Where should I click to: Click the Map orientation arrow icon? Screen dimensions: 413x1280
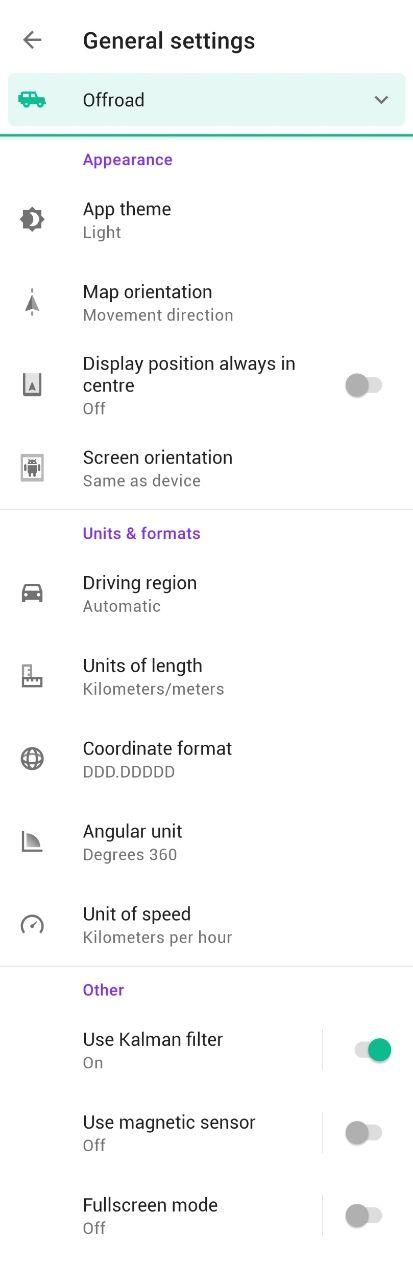point(32,302)
